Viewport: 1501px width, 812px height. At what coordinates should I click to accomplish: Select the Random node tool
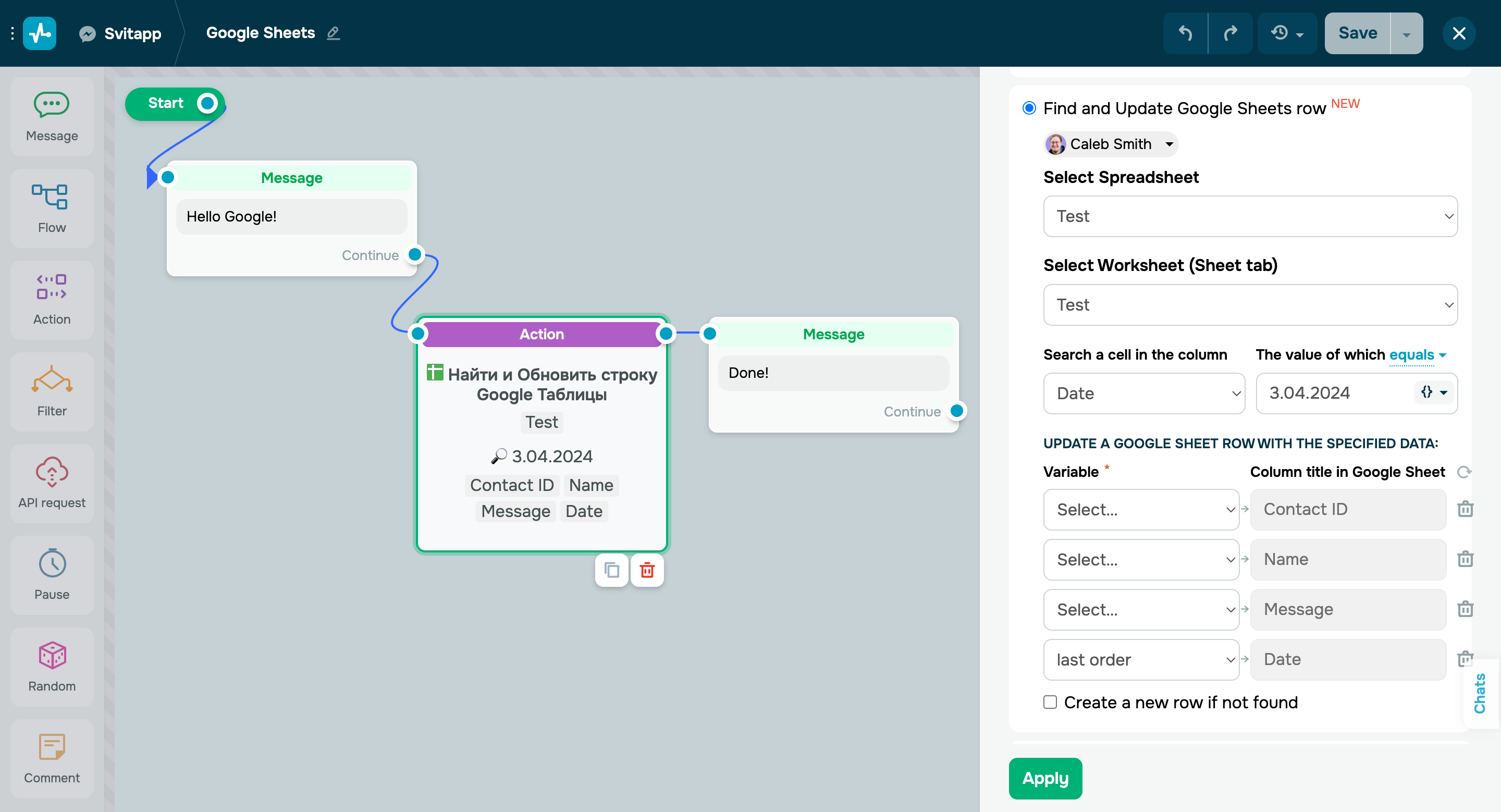pyautogui.click(x=51, y=667)
